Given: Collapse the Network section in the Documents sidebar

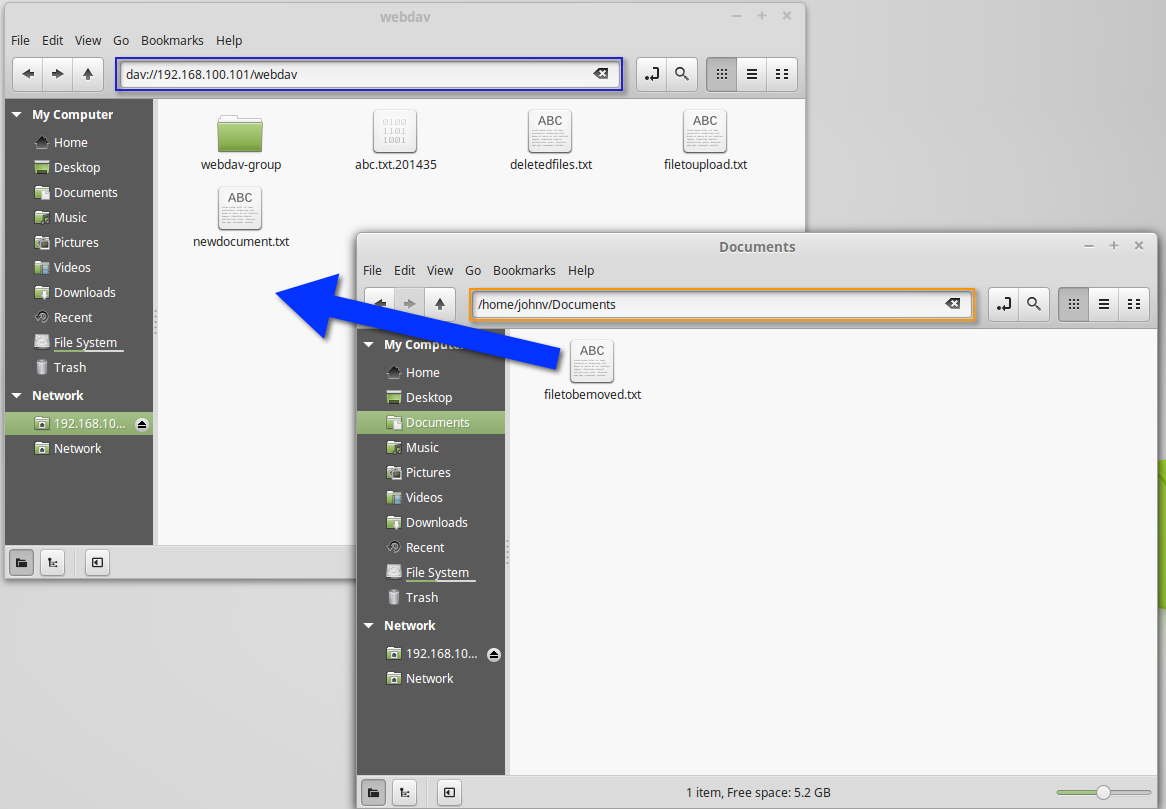Looking at the screenshot, I should (x=369, y=625).
